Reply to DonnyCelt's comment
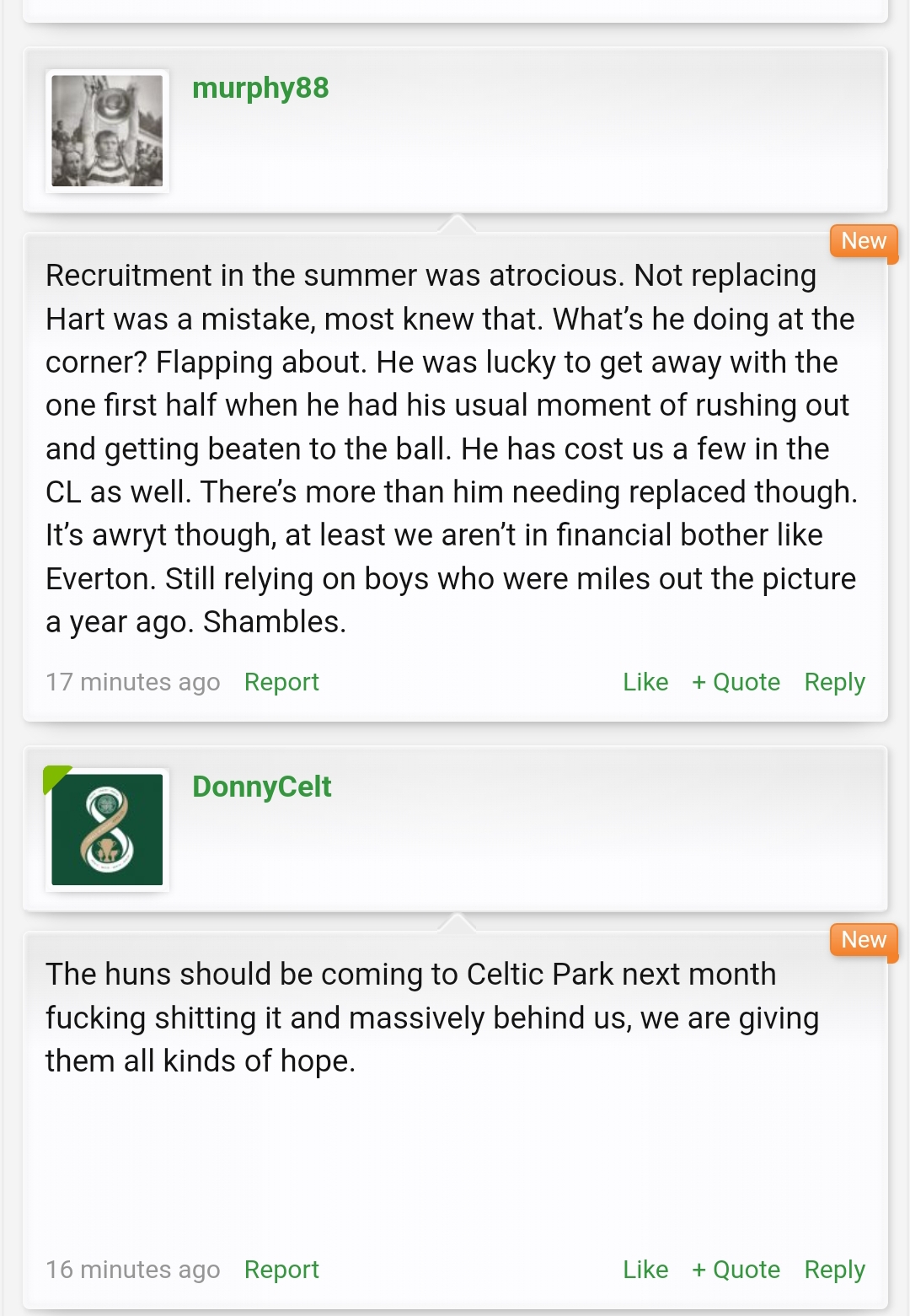This screenshot has height=1316, width=910. 834,1270
